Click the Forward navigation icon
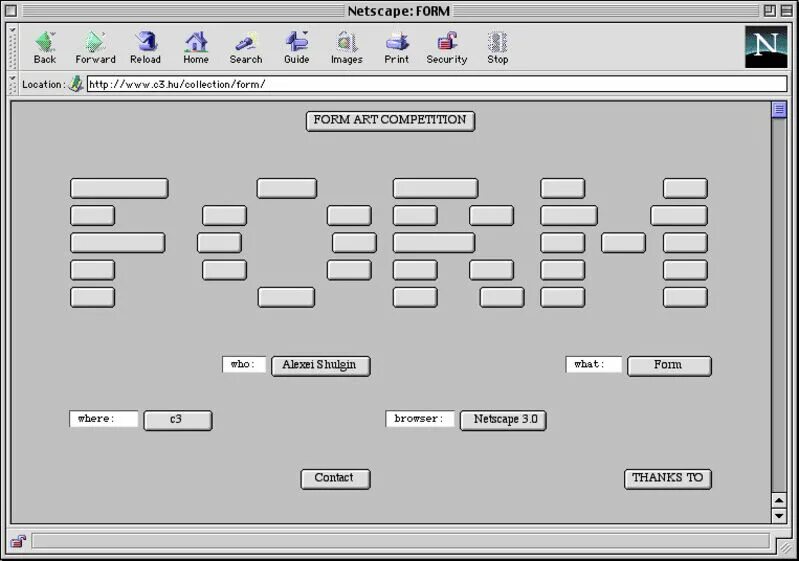Viewport: 799px width, 561px height. 95,47
